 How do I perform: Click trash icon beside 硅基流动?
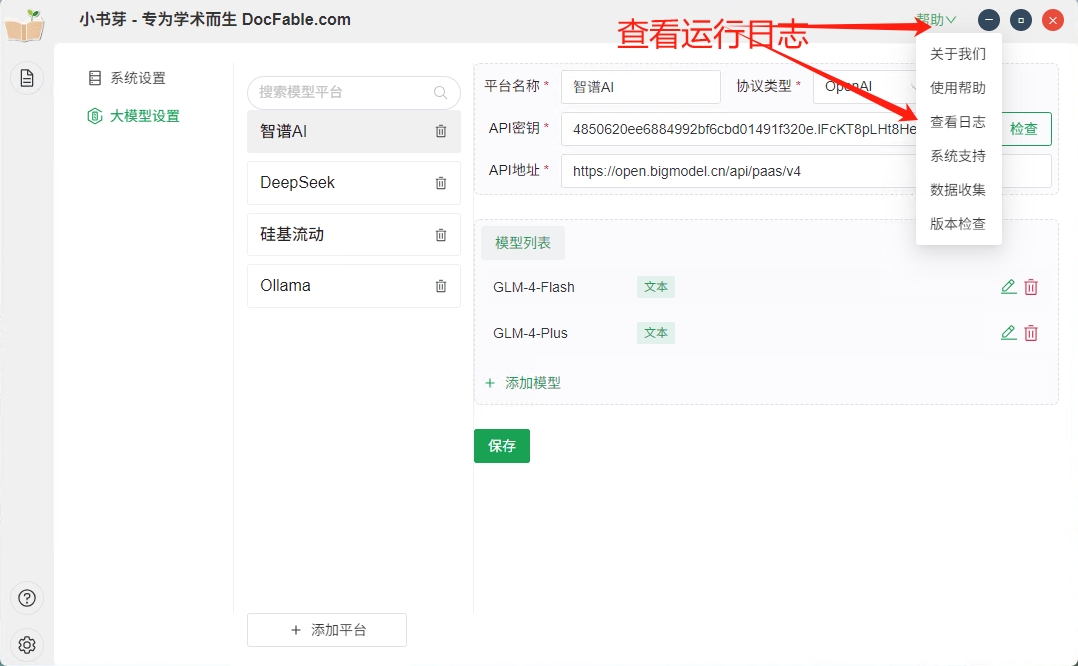click(441, 235)
